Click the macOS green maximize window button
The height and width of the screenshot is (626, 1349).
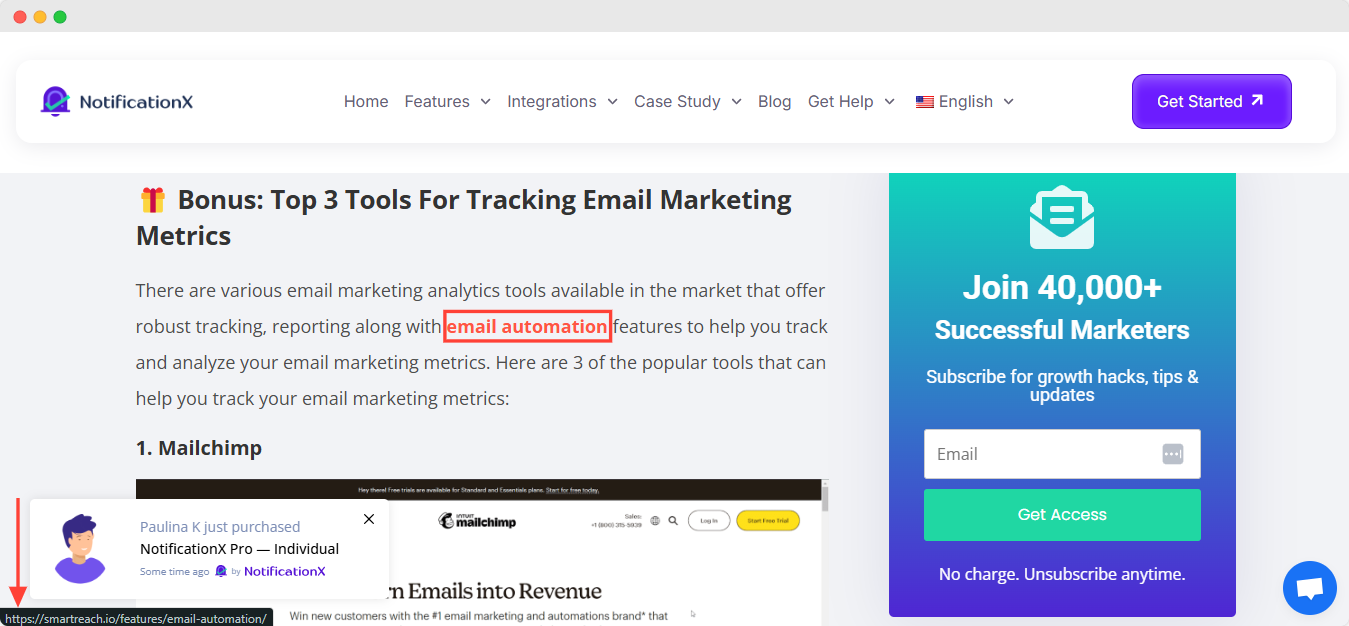[60, 17]
